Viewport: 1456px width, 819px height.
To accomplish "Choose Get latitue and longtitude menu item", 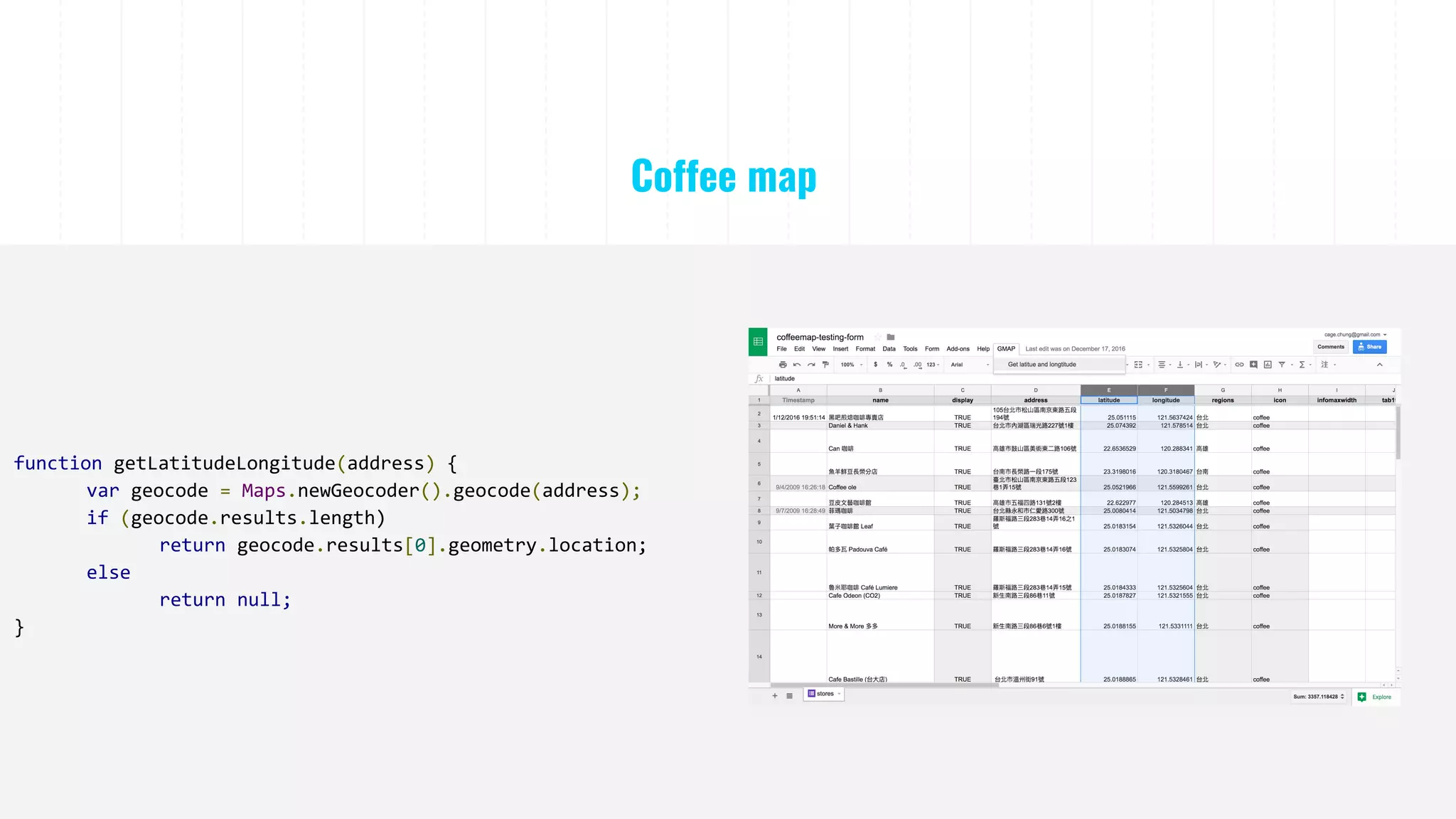I will tap(1059, 365).
